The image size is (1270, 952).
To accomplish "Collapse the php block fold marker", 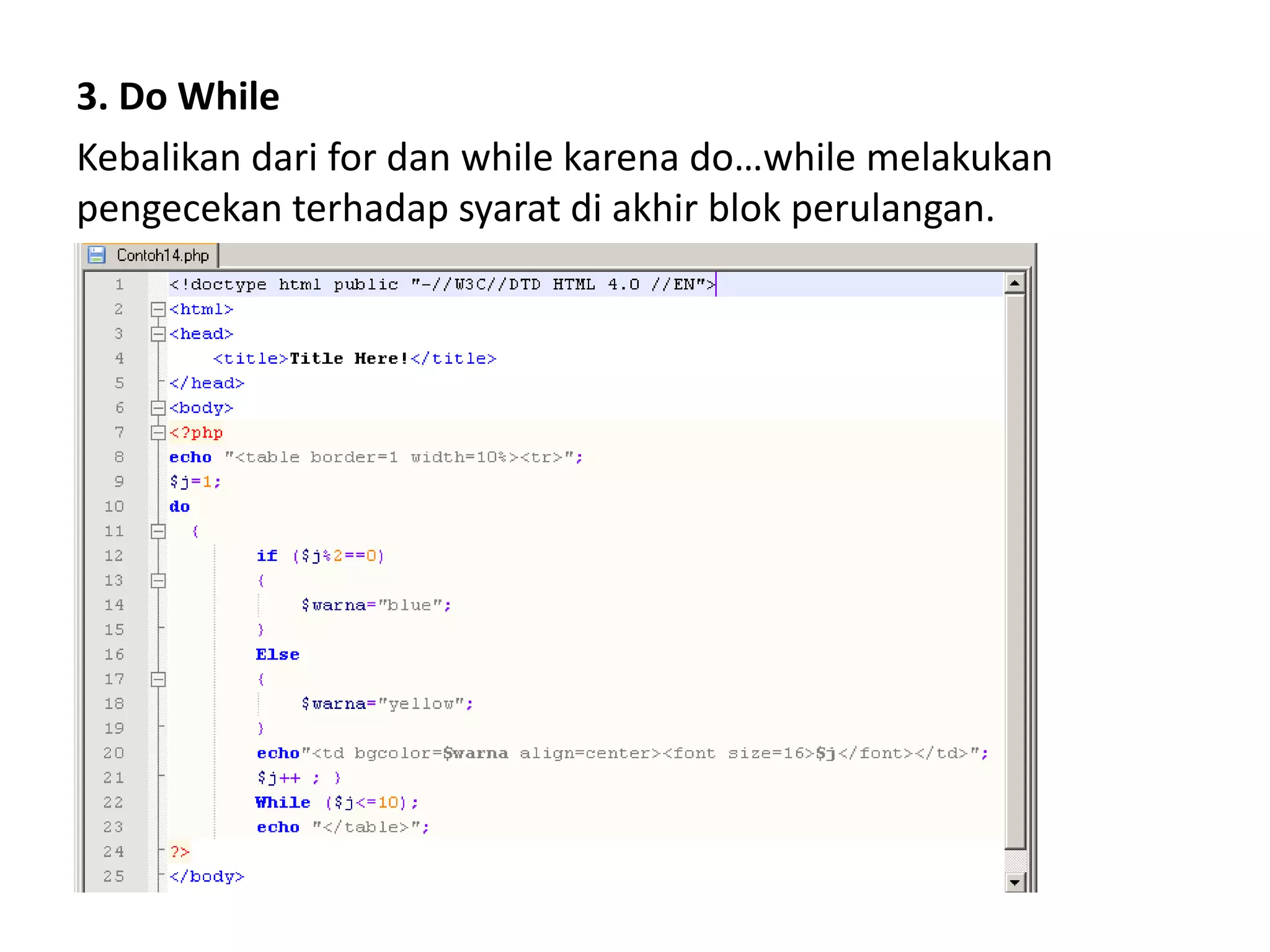I will pyautogui.click(x=158, y=433).
